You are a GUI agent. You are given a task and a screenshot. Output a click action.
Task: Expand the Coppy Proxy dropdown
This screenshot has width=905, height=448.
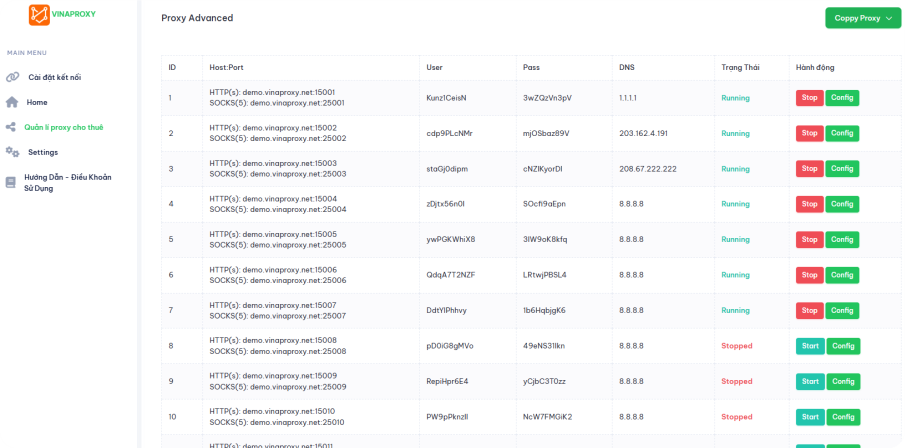tap(863, 18)
